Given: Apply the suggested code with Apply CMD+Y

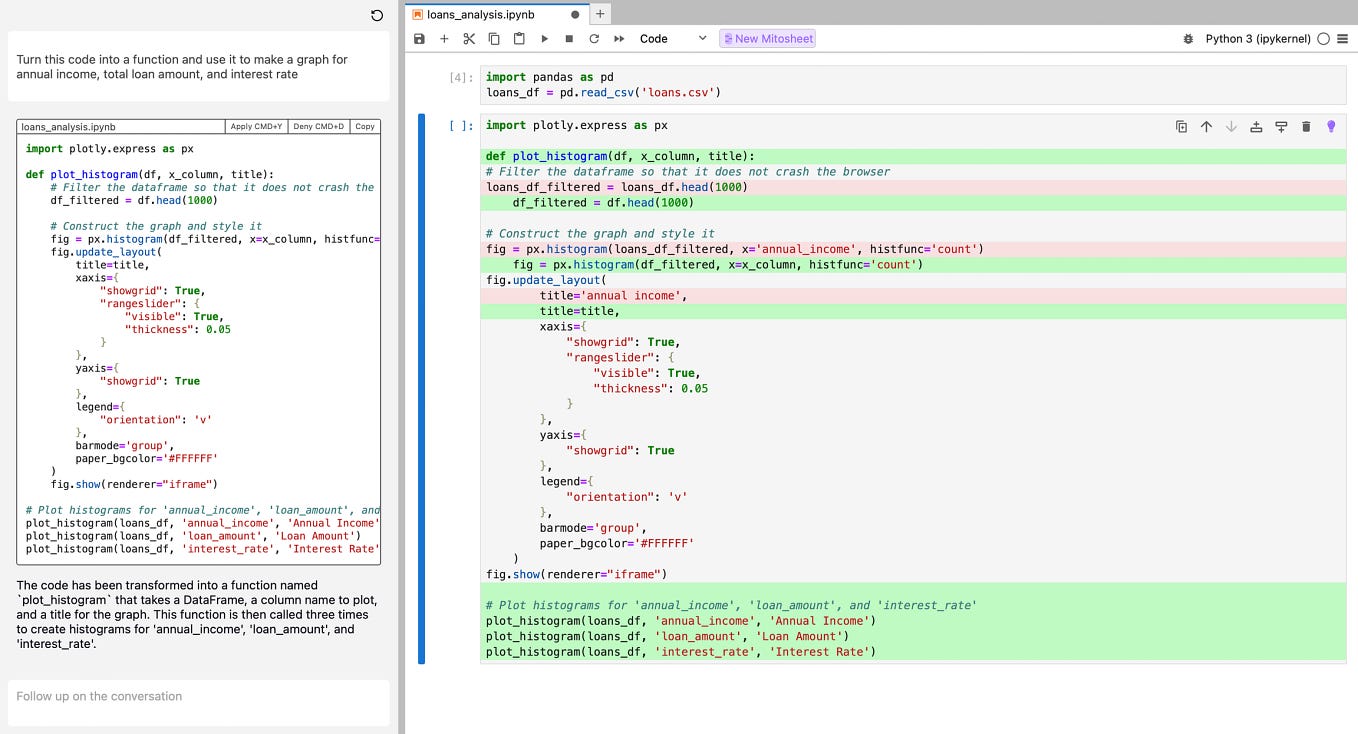Looking at the screenshot, I should [x=257, y=127].
